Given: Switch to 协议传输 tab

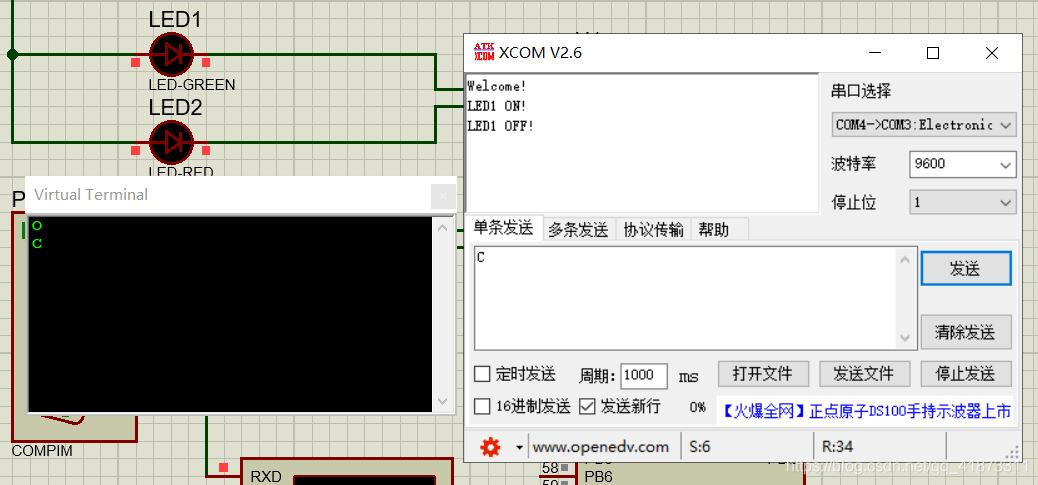Looking at the screenshot, I should tap(653, 230).
